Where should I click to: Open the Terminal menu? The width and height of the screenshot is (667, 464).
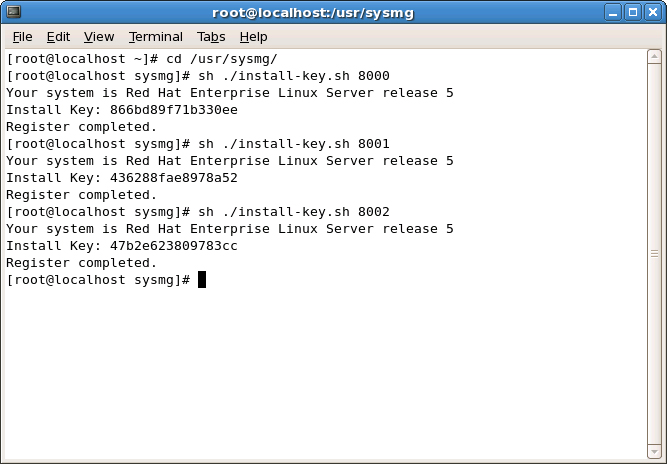(156, 37)
